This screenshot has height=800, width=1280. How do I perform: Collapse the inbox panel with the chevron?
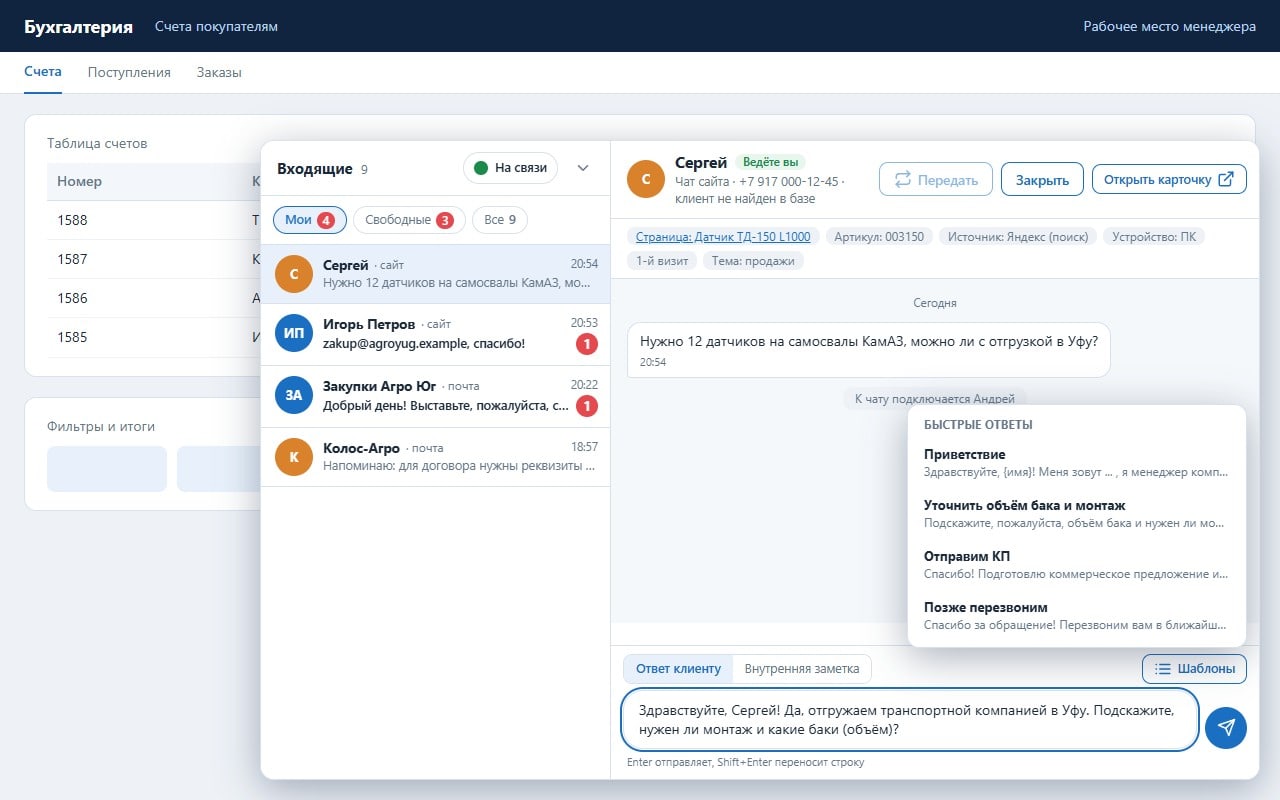click(583, 168)
